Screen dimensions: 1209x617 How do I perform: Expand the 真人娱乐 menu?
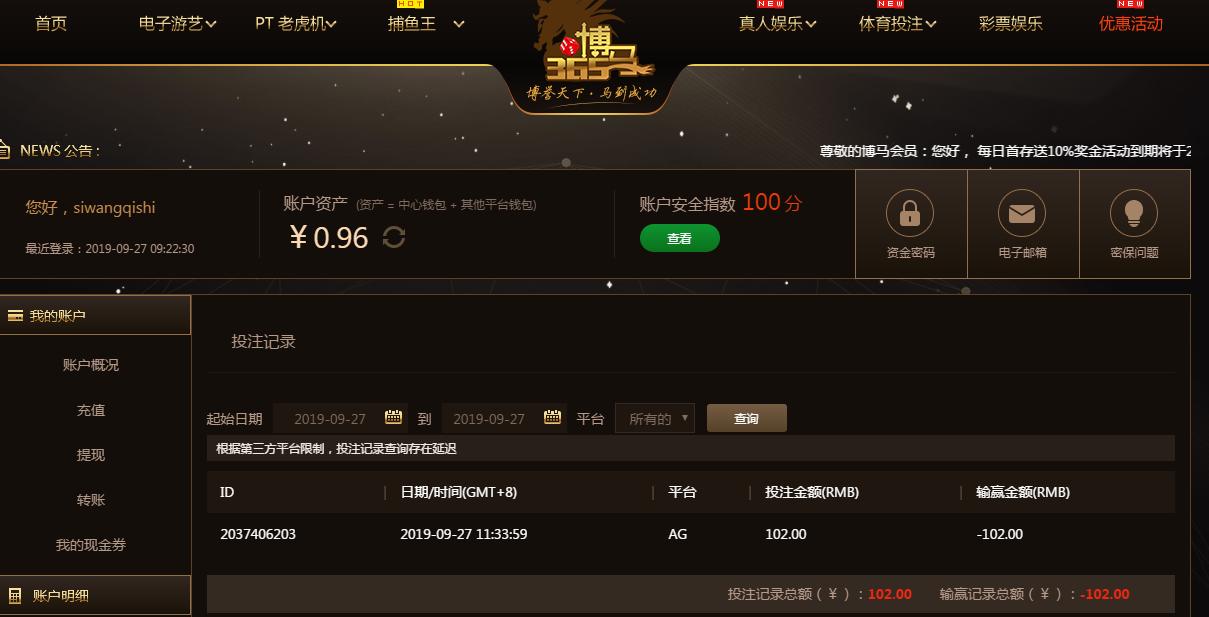[778, 24]
